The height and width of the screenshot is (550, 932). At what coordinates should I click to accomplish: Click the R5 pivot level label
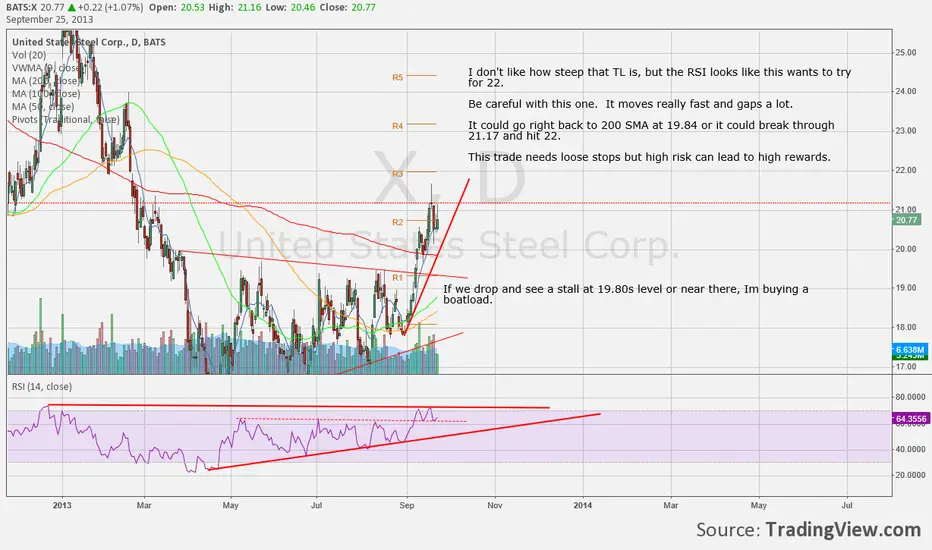click(x=398, y=77)
